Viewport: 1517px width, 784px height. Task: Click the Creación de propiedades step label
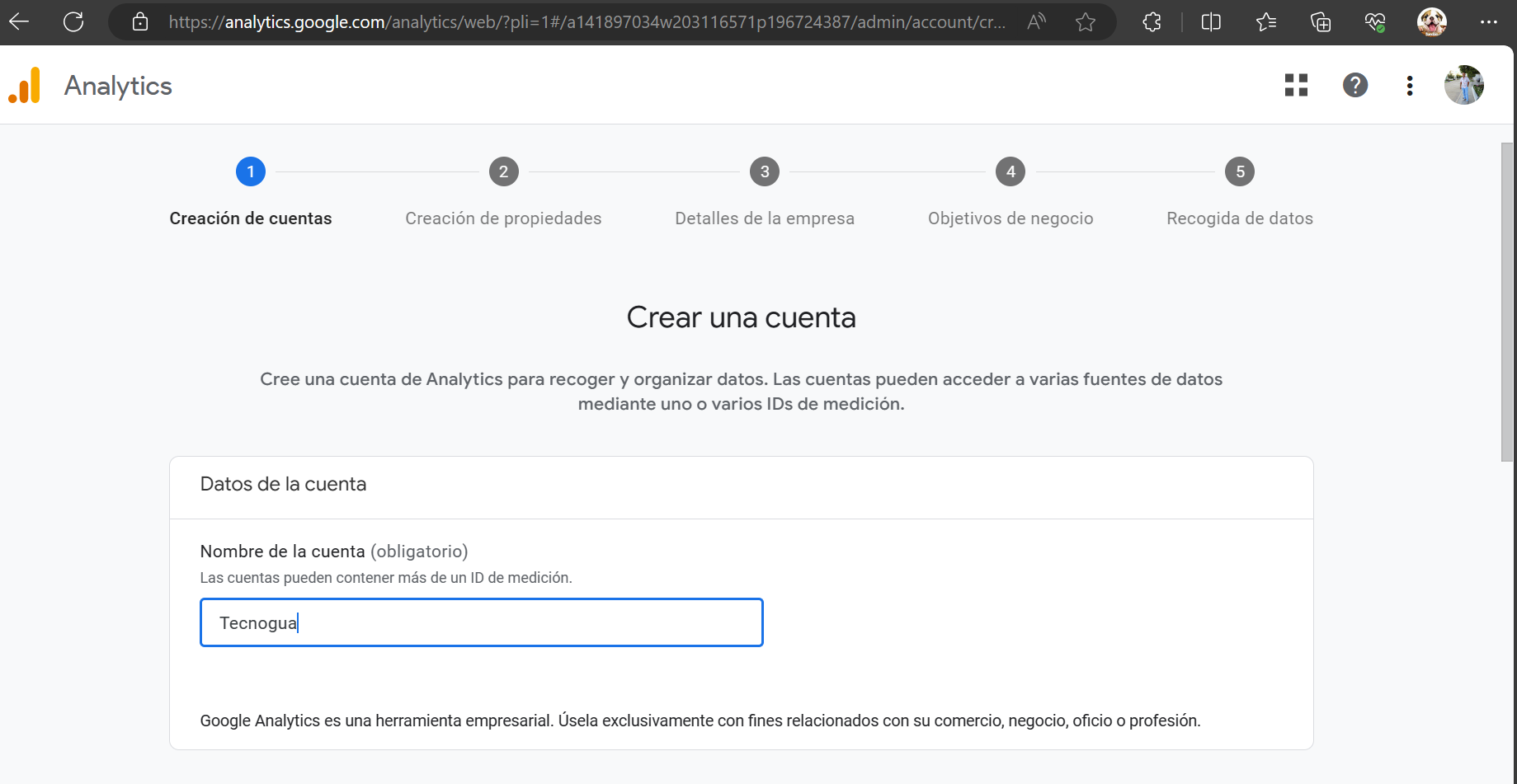[503, 218]
